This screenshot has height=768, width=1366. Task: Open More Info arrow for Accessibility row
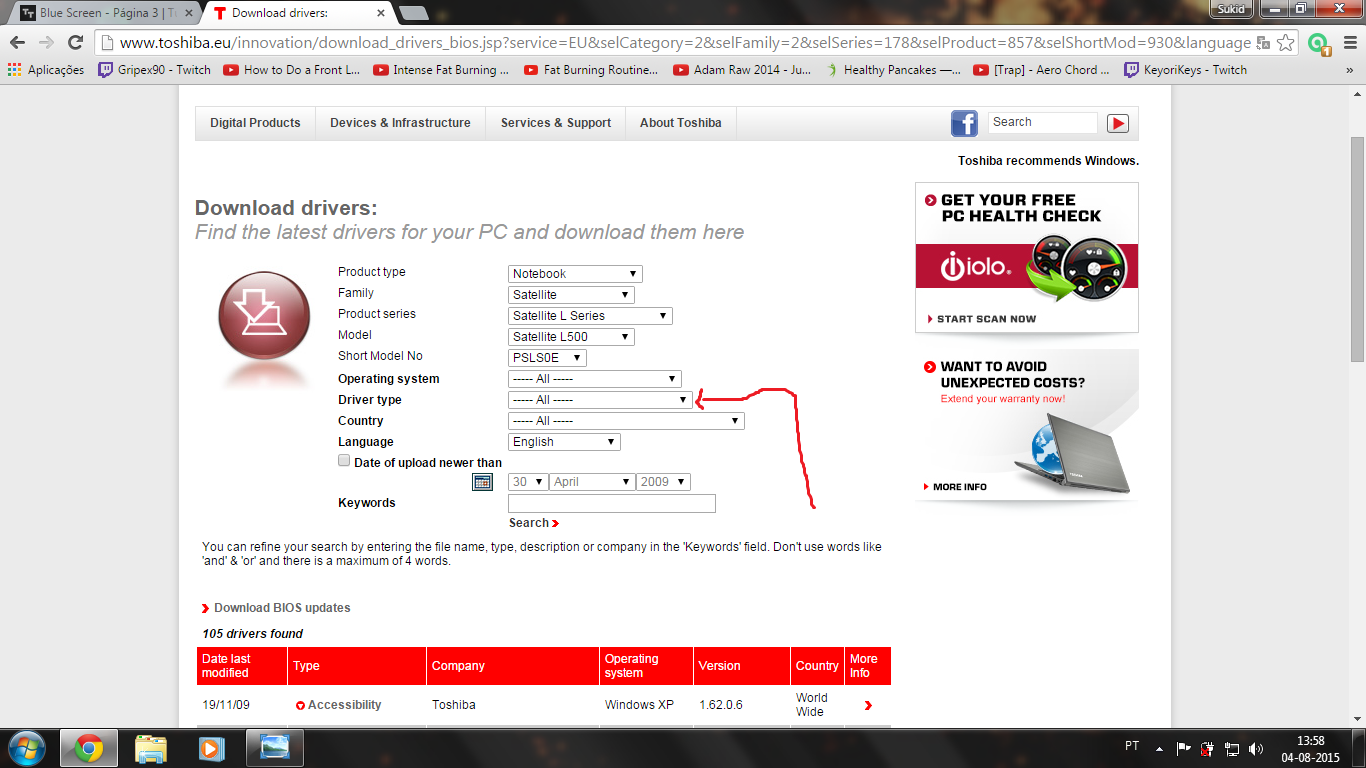[x=868, y=706]
